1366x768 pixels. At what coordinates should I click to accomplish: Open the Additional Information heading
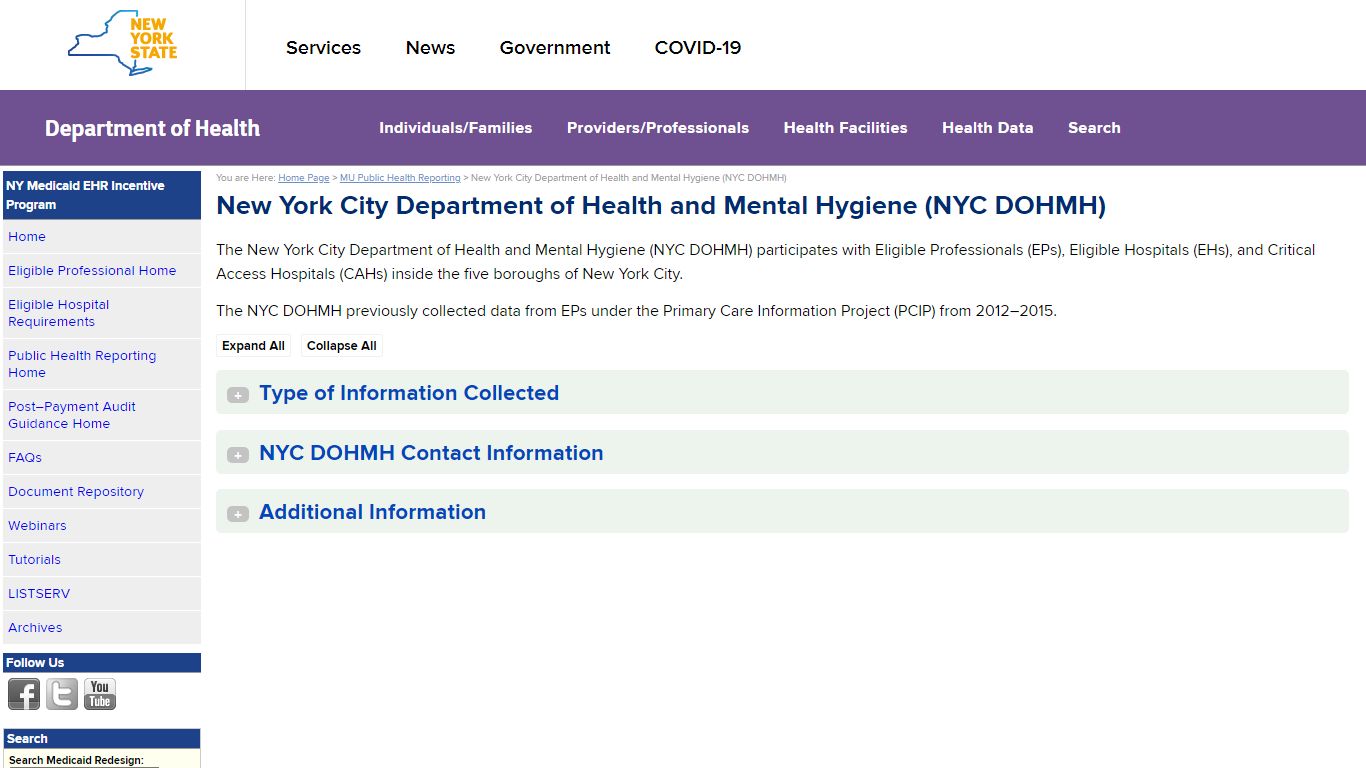pos(372,512)
